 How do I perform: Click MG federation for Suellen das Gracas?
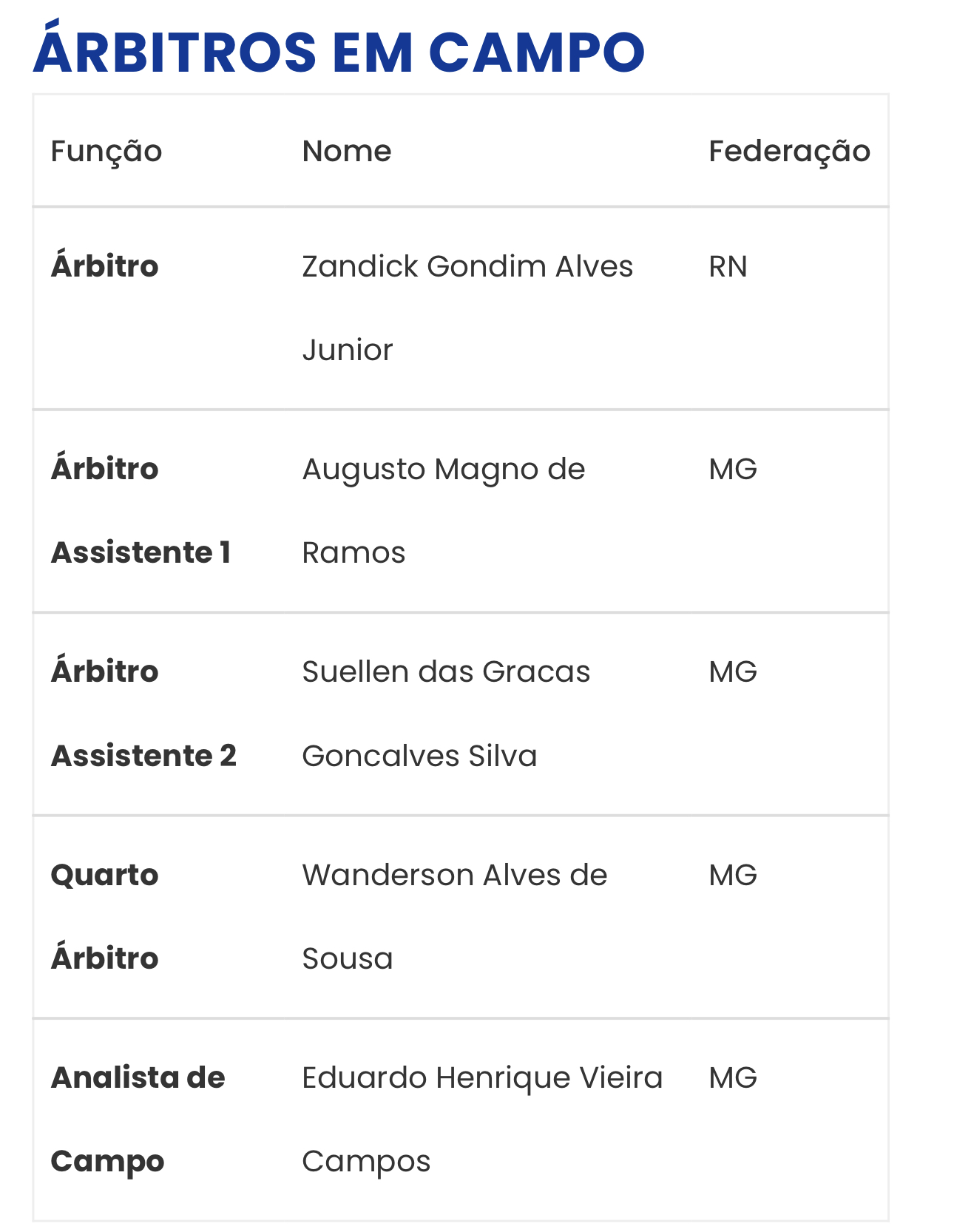733,671
